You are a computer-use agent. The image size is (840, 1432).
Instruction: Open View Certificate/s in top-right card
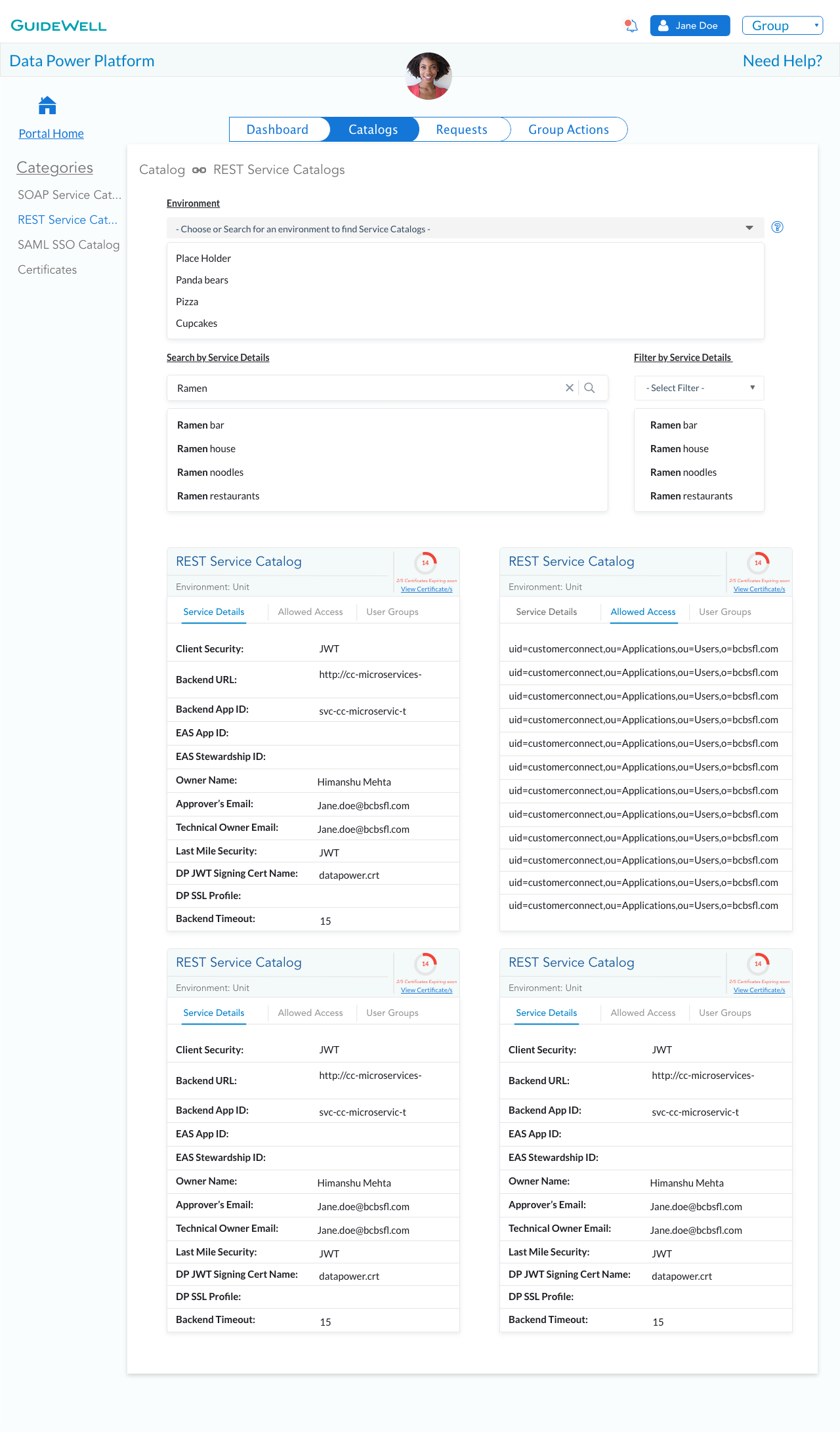(x=759, y=589)
